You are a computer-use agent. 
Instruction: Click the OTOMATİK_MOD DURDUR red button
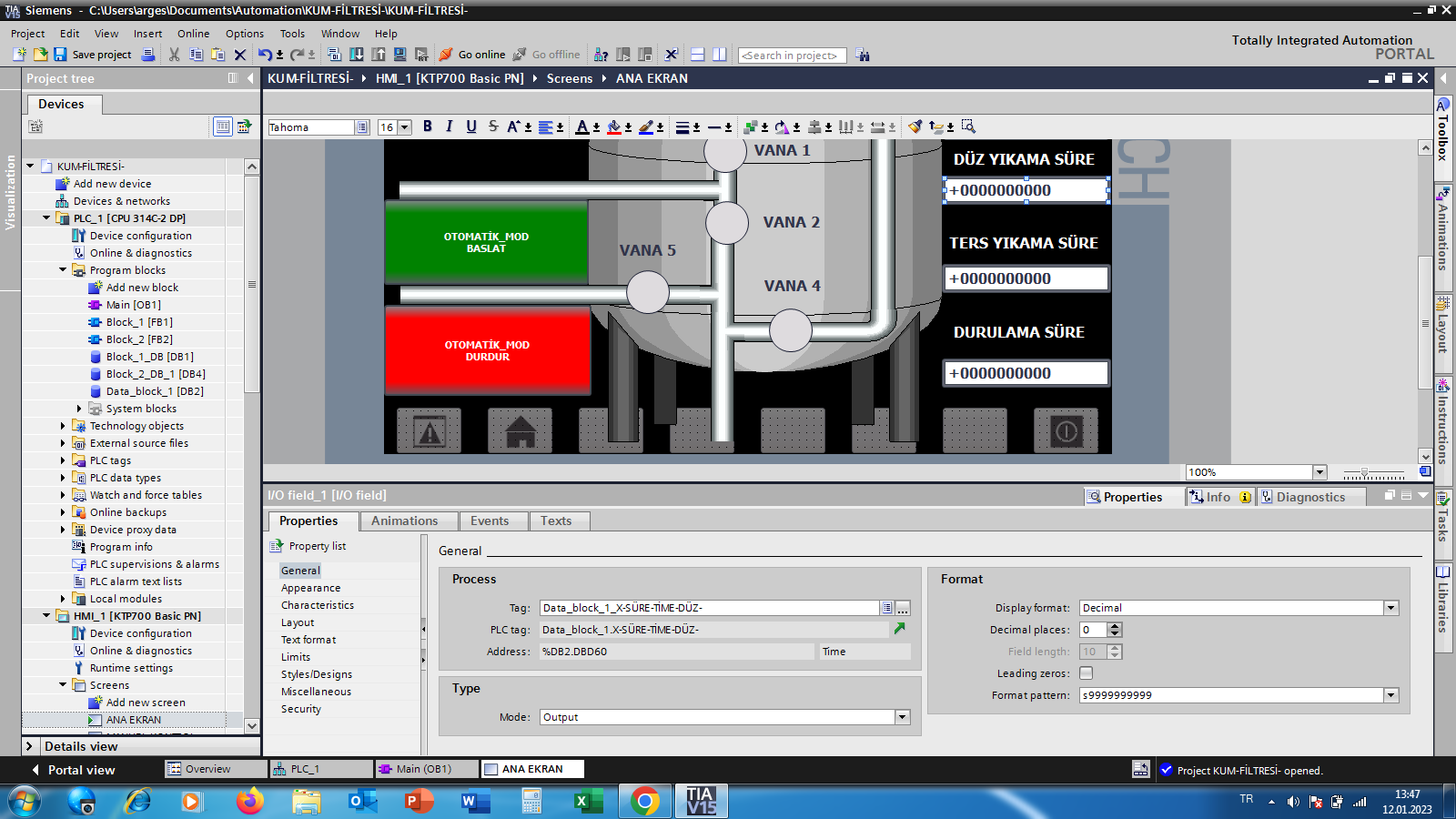coord(488,350)
